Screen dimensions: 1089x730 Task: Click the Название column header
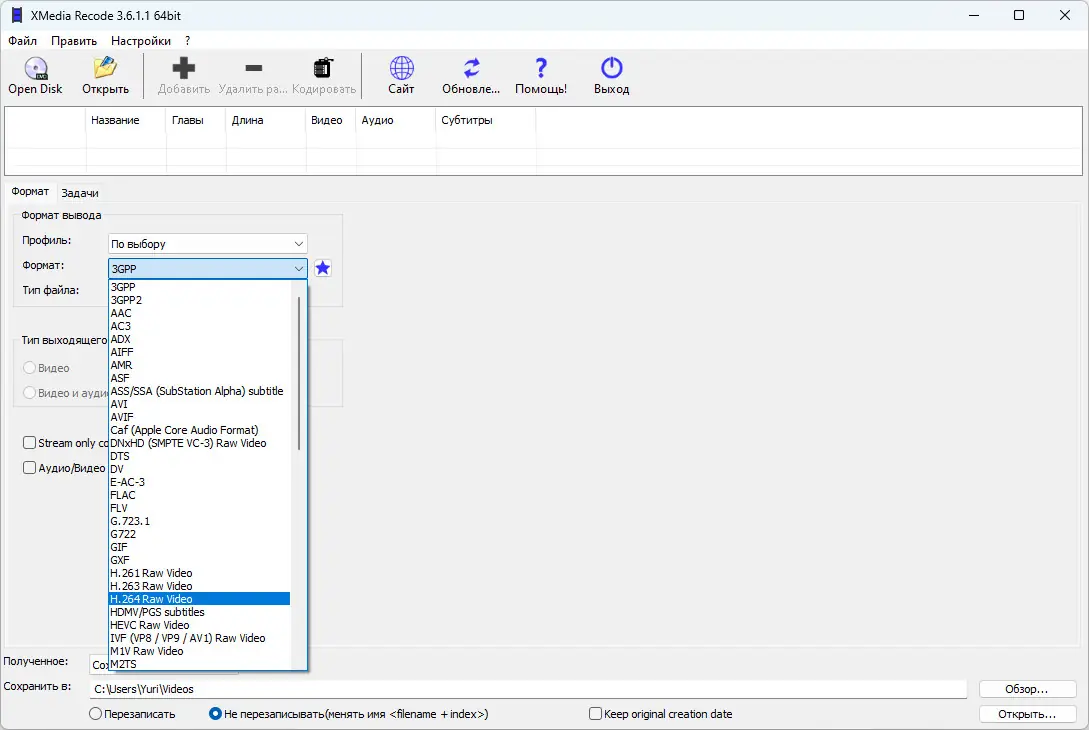[126, 120]
